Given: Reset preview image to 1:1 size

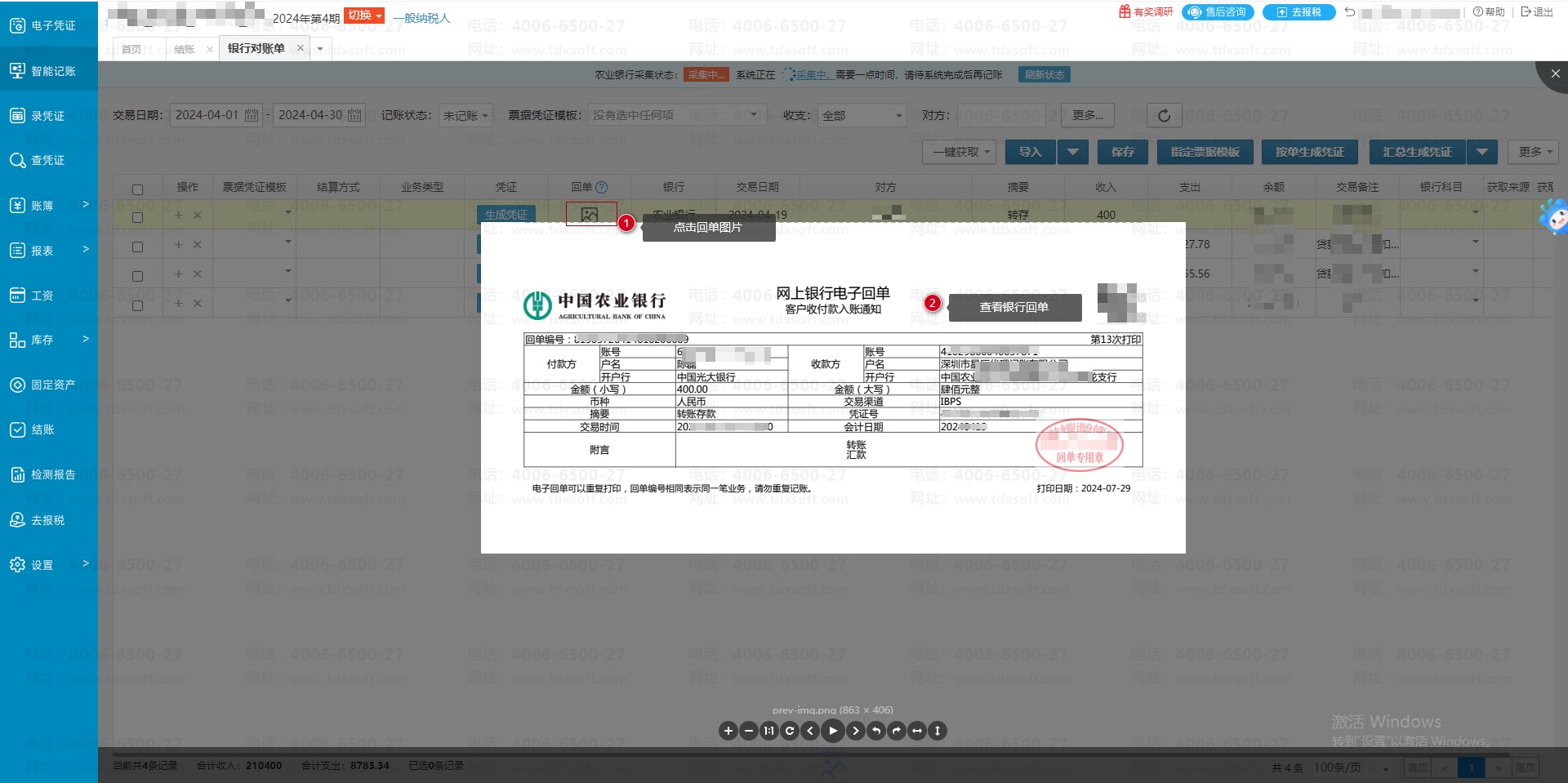Looking at the screenshot, I should [x=768, y=731].
